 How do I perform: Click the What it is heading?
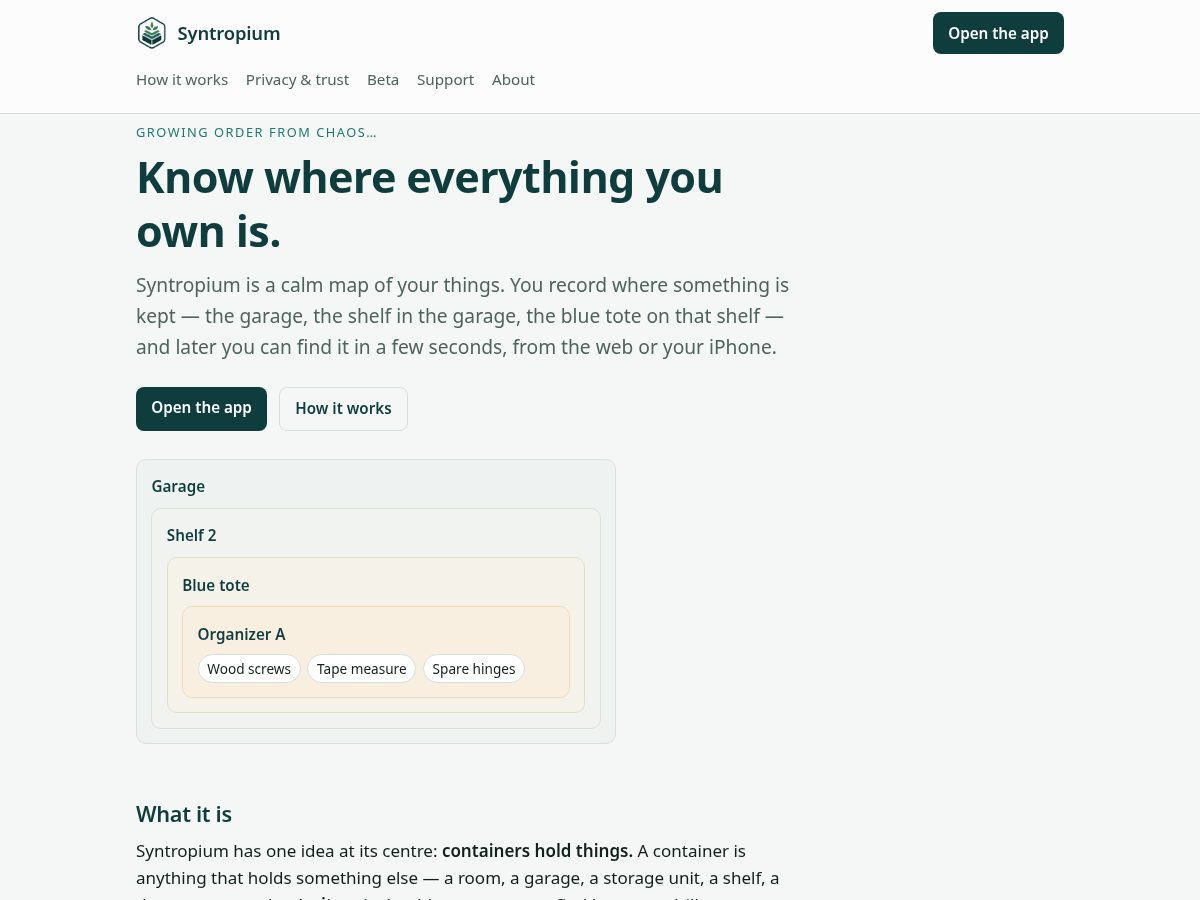[x=184, y=814]
